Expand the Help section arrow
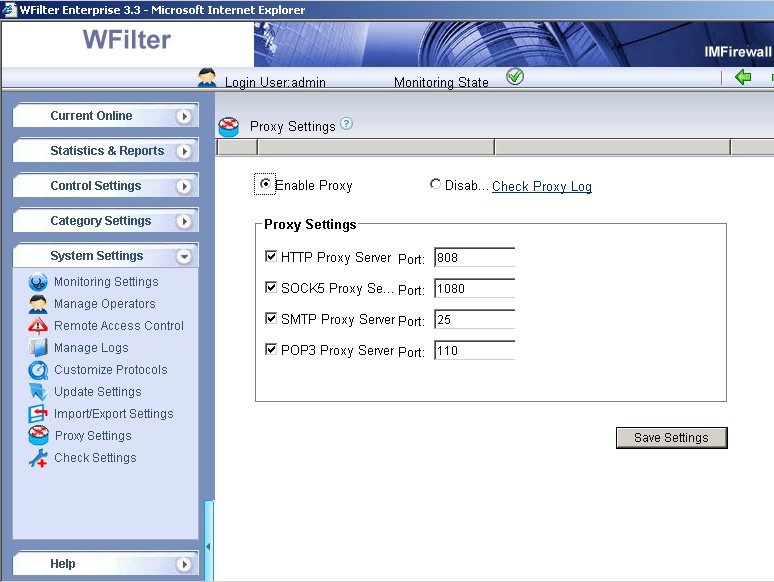The width and height of the screenshot is (774, 582). click(184, 564)
